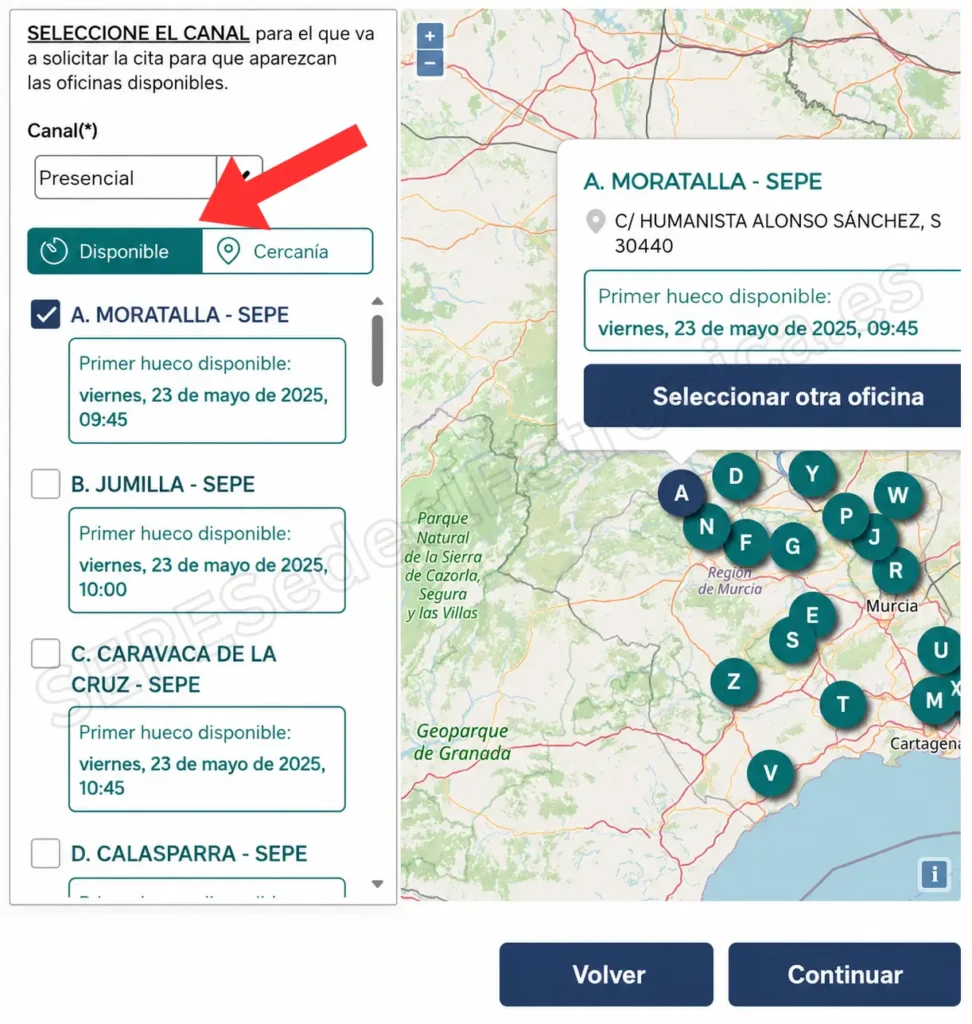Check the B. JUMILLA - SEPE checkbox

pos(46,484)
